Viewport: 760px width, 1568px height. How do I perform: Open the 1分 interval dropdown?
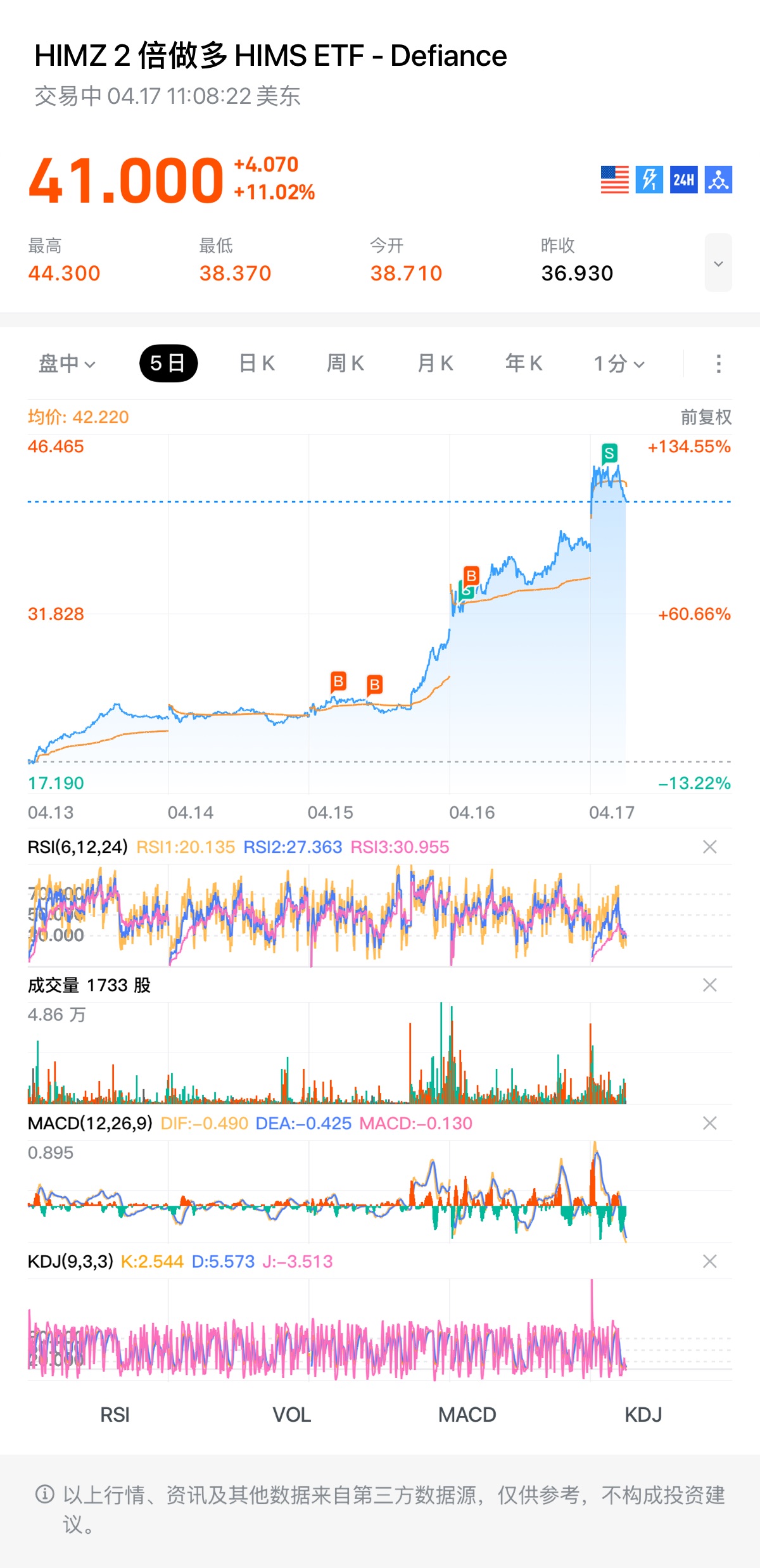619,364
